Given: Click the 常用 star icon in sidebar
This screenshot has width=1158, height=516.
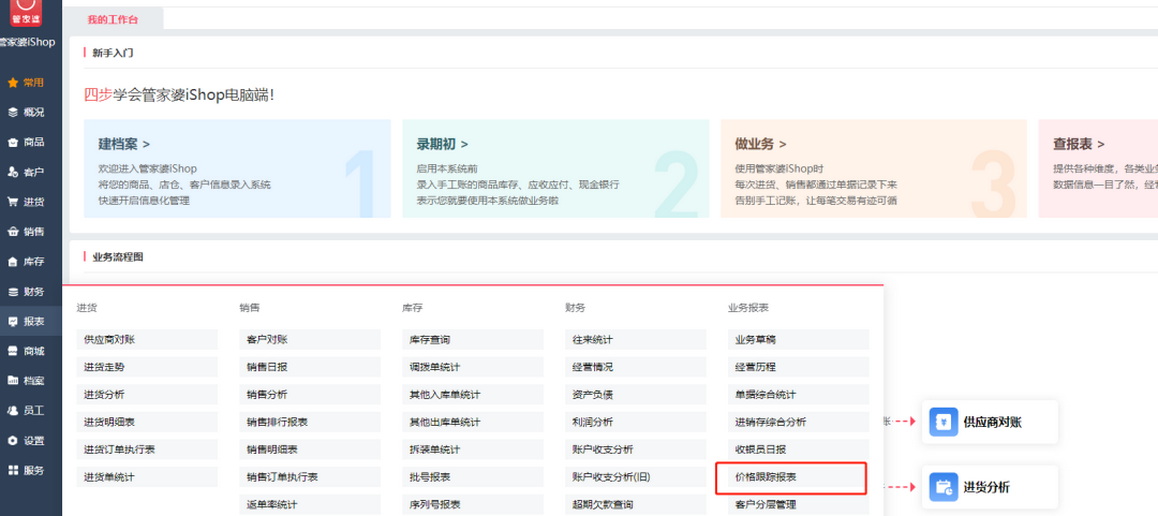Looking at the screenshot, I should pos(13,83).
